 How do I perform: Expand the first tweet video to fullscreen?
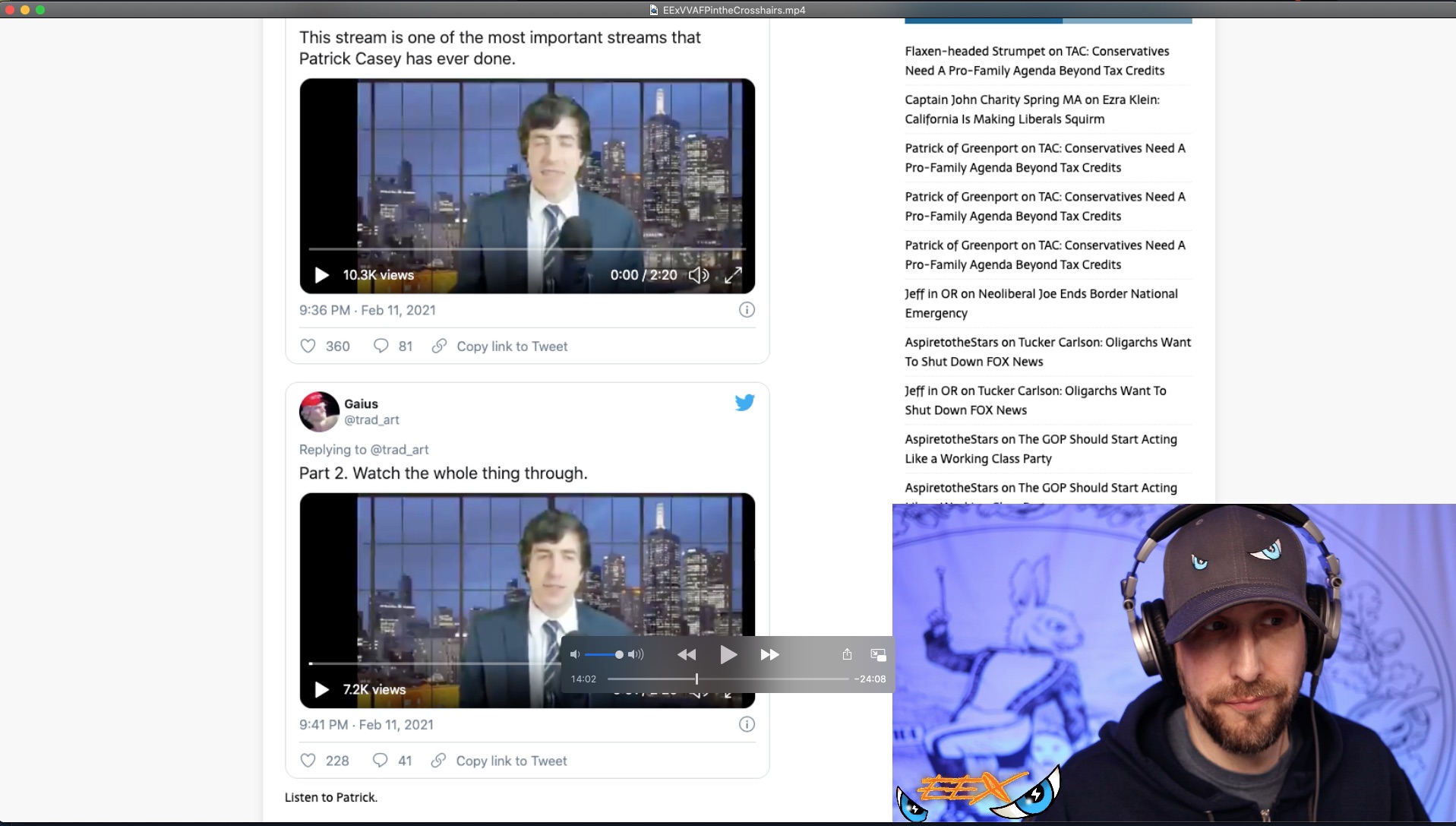(x=733, y=275)
